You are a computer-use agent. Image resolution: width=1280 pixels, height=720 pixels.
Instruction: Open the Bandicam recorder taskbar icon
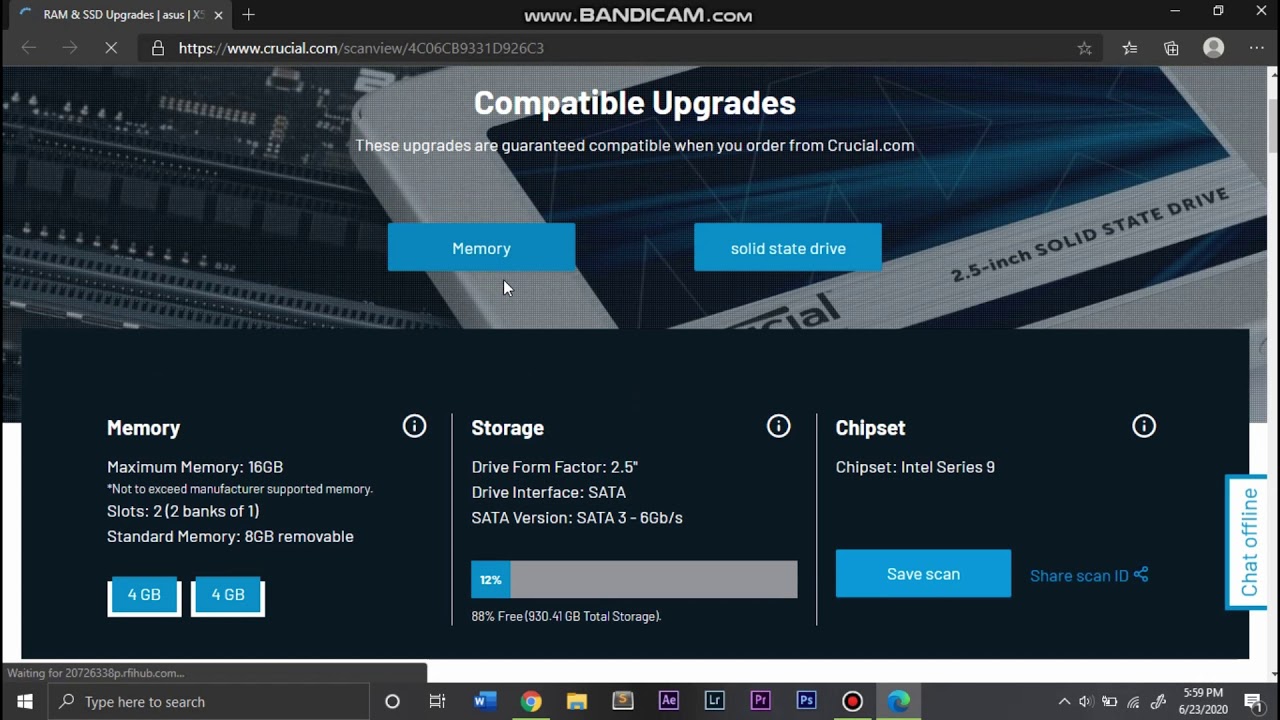point(852,701)
